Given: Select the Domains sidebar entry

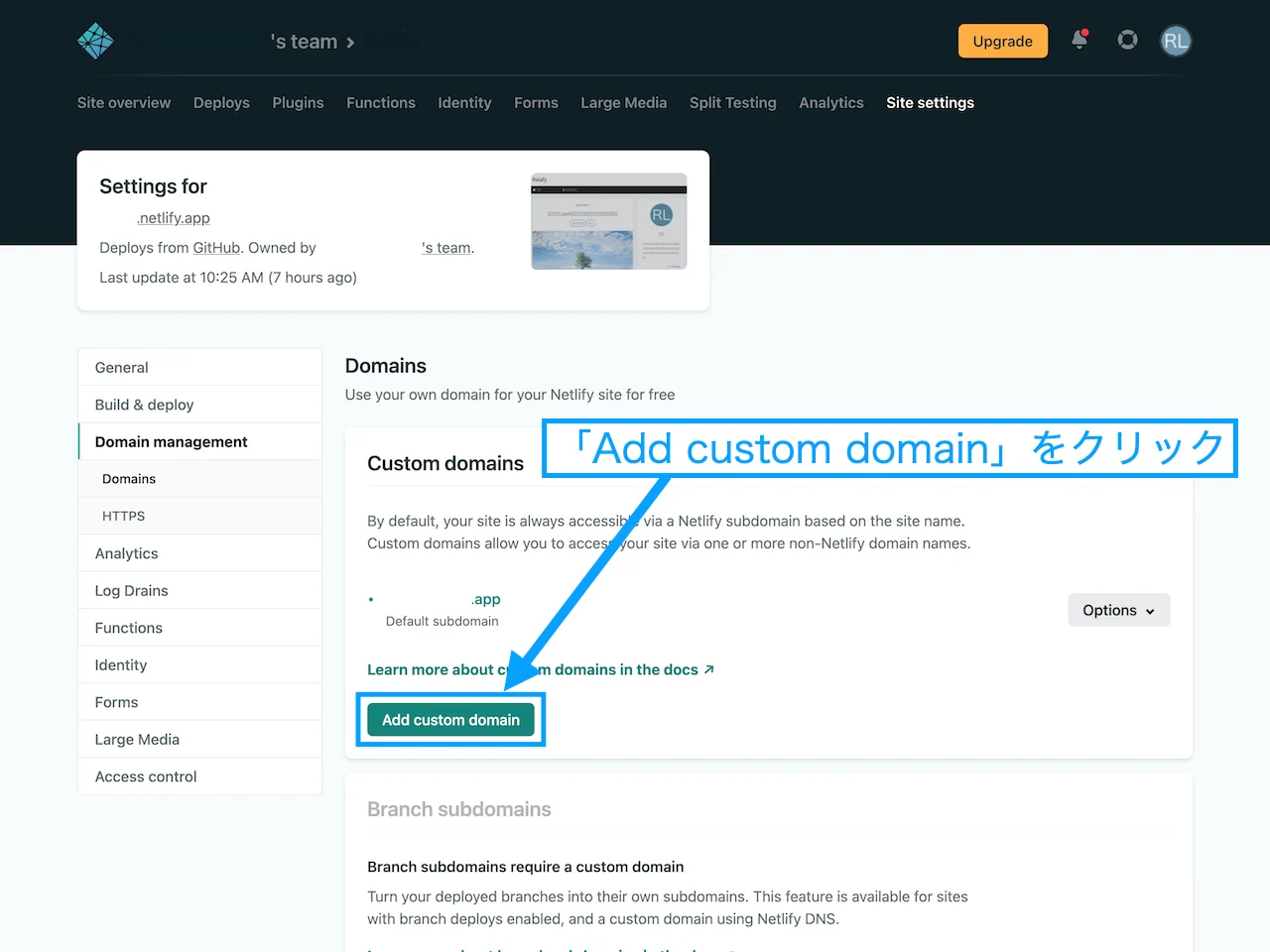Looking at the screenshot, I should [129, 478].
